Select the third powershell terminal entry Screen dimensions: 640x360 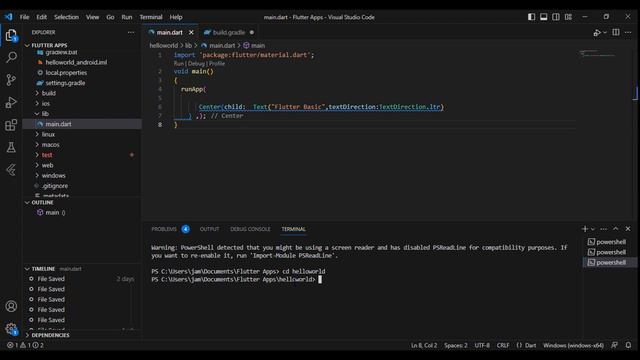point(610,262)
